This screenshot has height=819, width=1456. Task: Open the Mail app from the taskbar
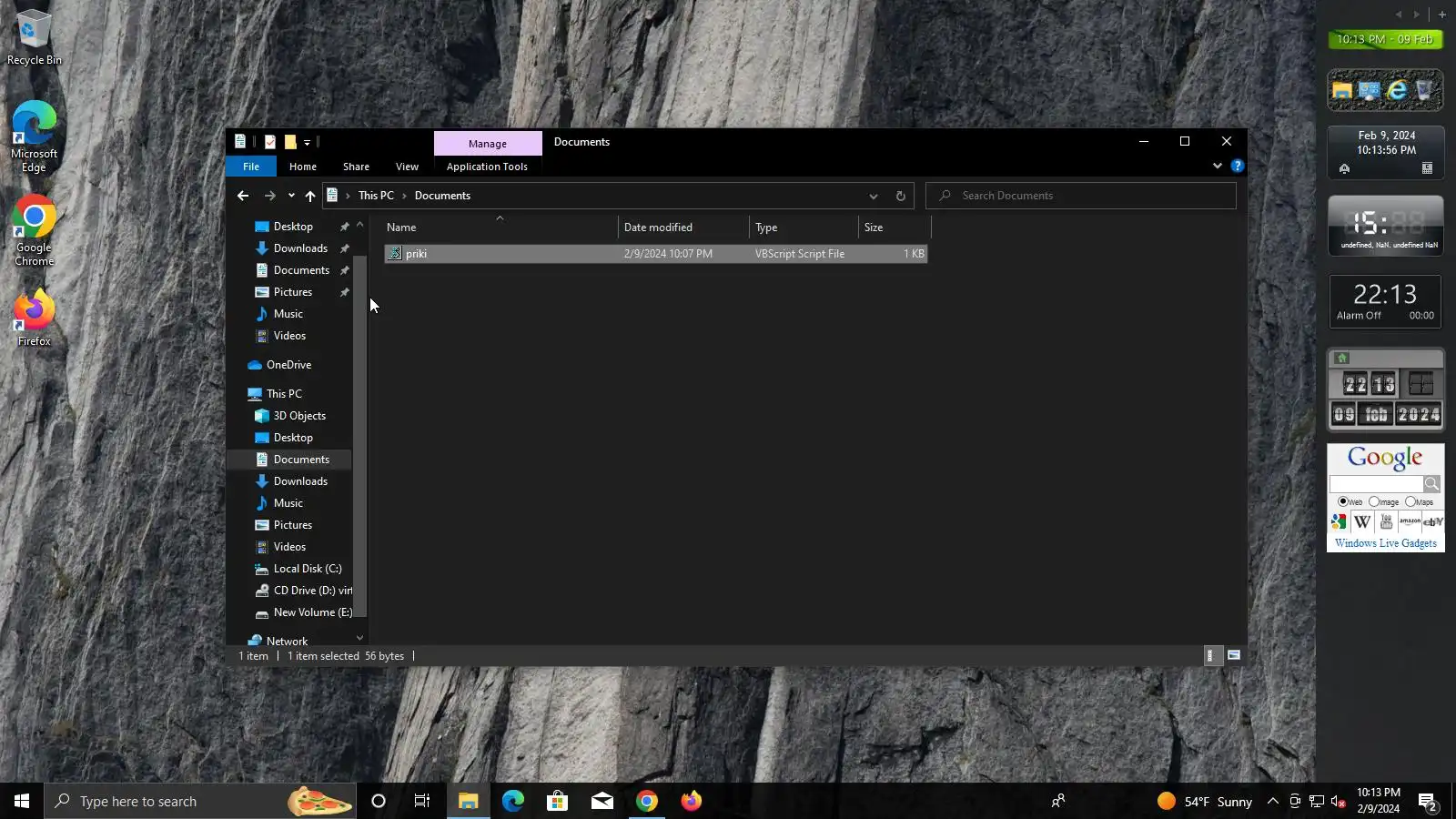pyautogui.click(x=602, y=801)
